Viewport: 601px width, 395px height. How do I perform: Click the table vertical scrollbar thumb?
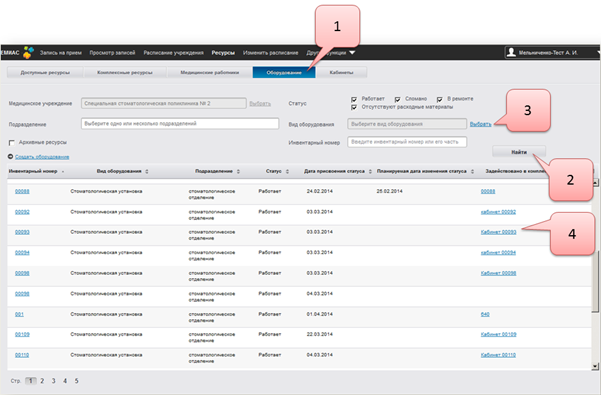595,281
